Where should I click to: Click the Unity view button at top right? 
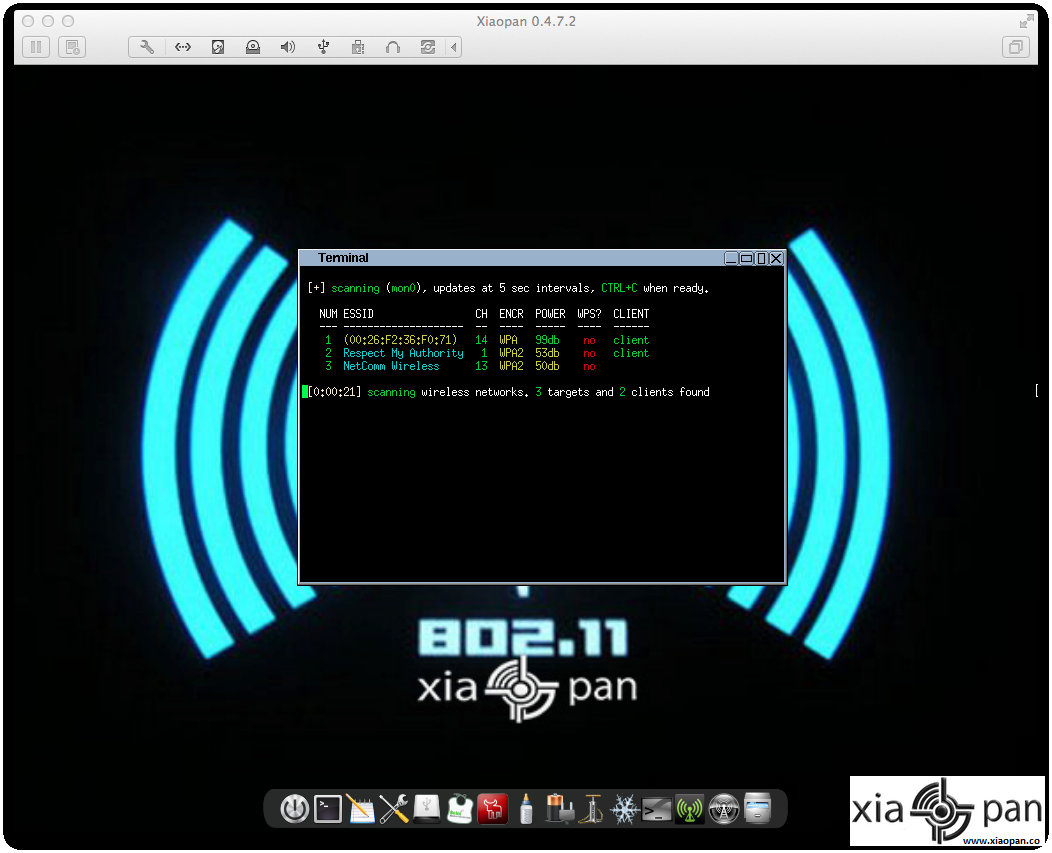1016,47
